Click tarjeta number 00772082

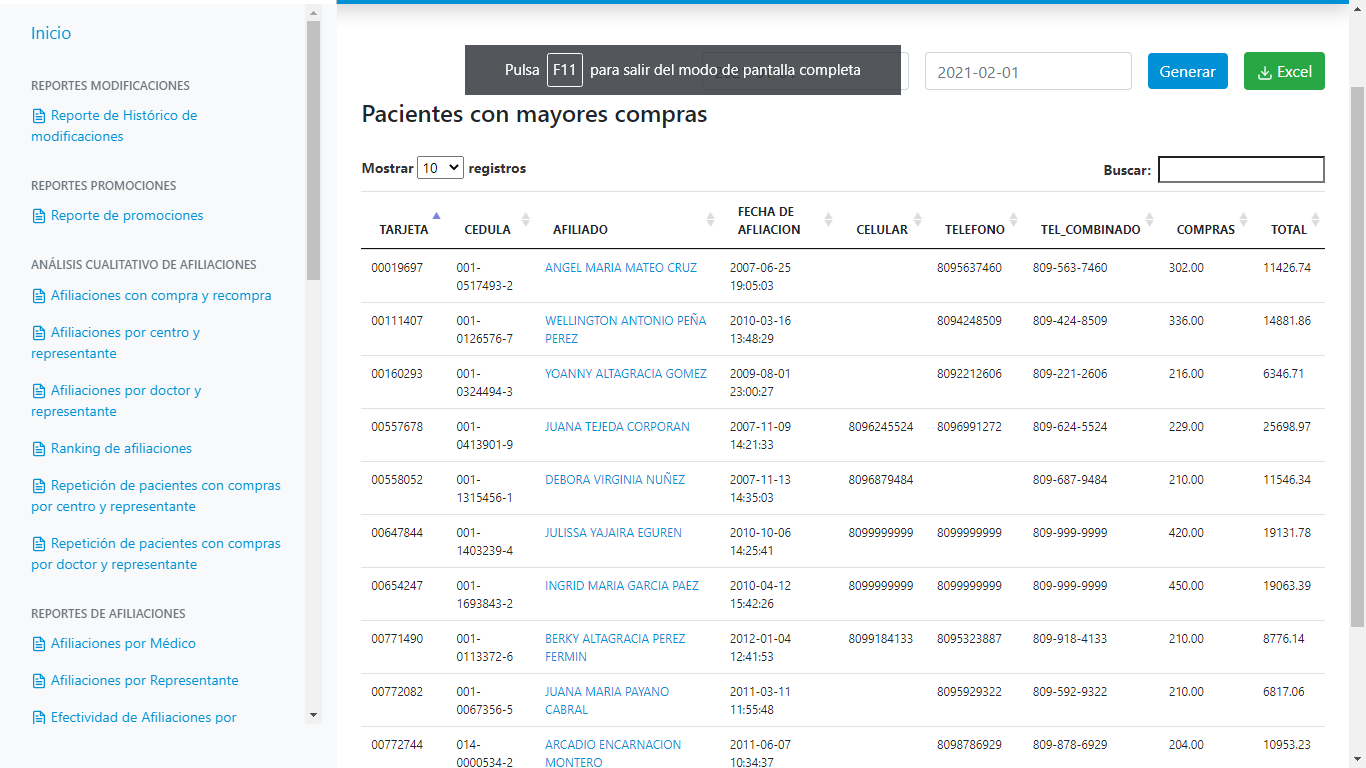coord(397,692)
